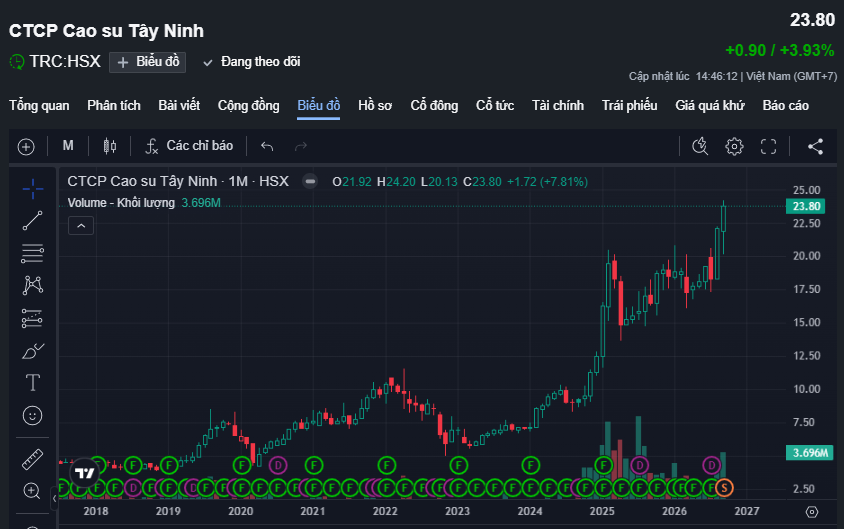Open the Tổng quan tab
This screenshot has height=529, width=844.
click(x=39, y=105)
